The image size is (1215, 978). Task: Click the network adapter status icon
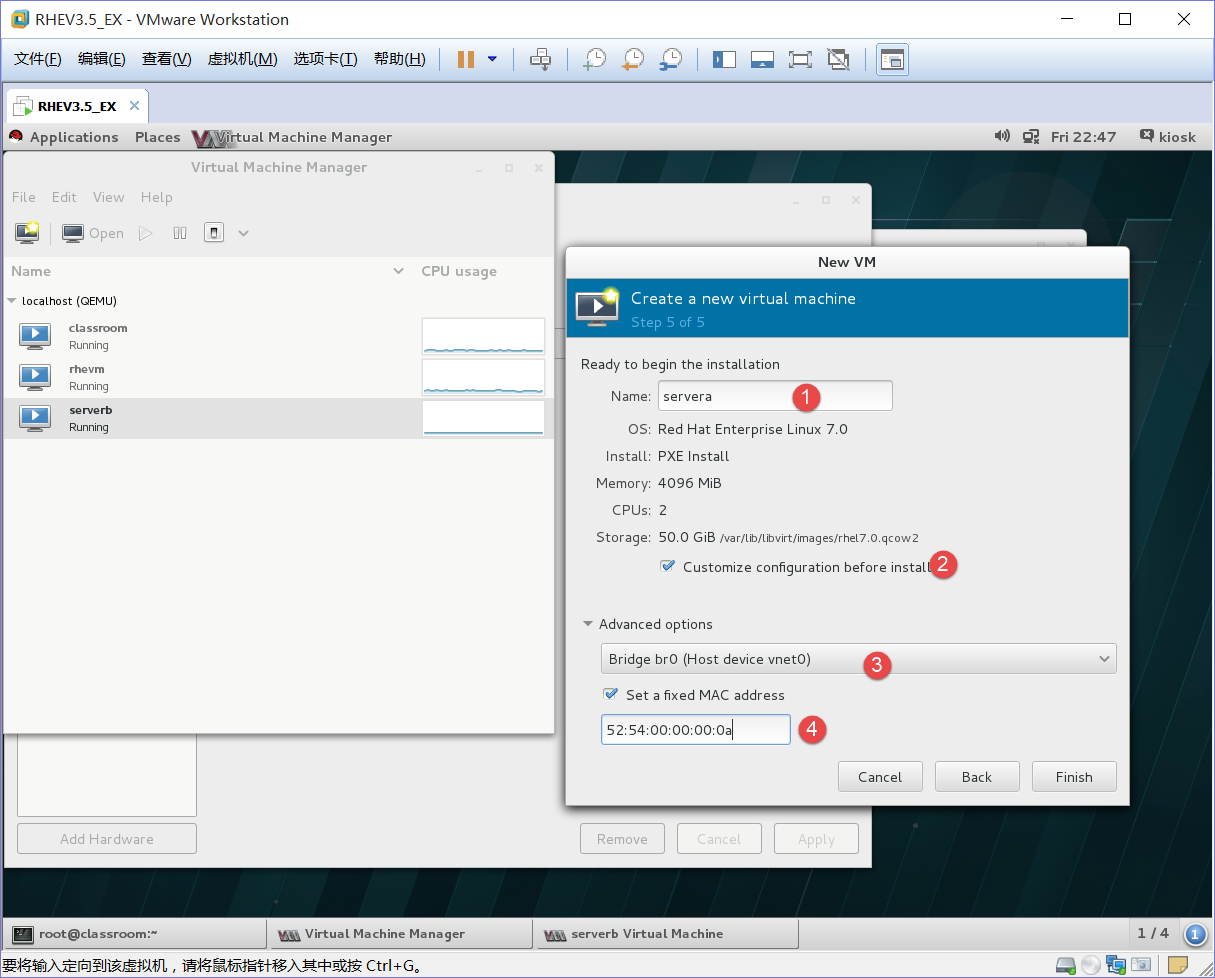1116,965
